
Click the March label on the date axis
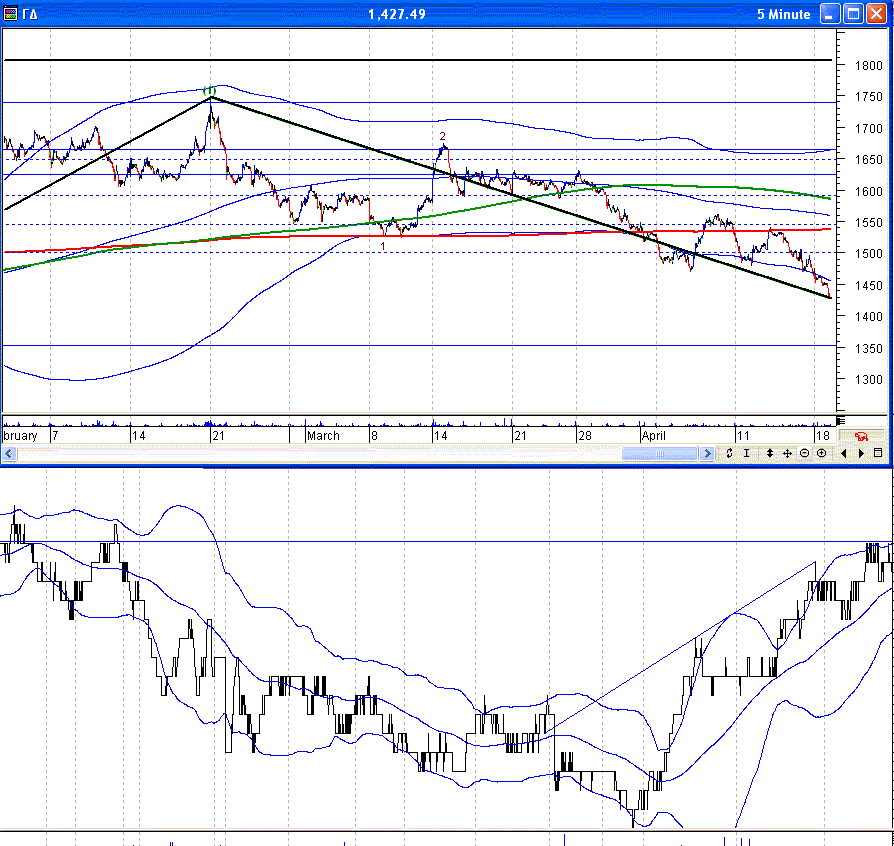point(323,436)
